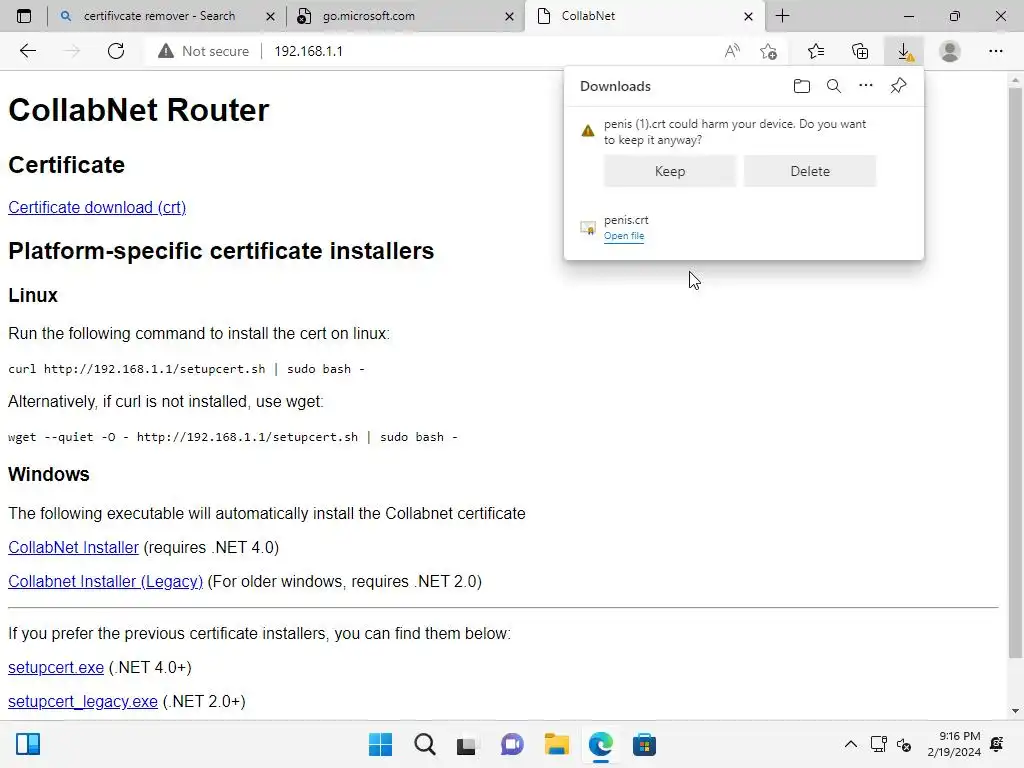
Task: Add this page to favorites star icon
Action: pyautogui.click(x=769, y=51)
